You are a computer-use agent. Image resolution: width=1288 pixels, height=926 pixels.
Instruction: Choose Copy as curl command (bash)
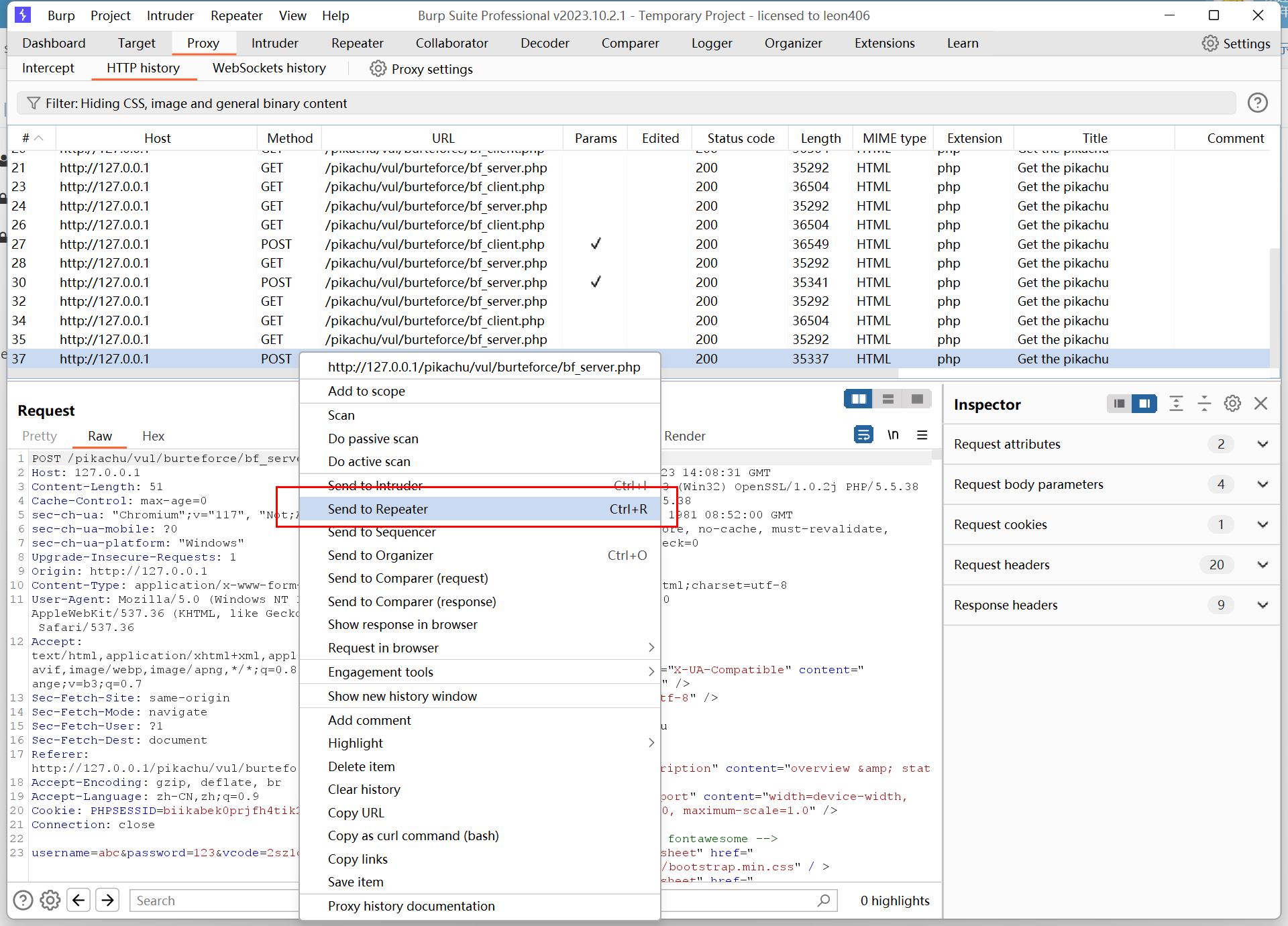(x=480, y=835)
